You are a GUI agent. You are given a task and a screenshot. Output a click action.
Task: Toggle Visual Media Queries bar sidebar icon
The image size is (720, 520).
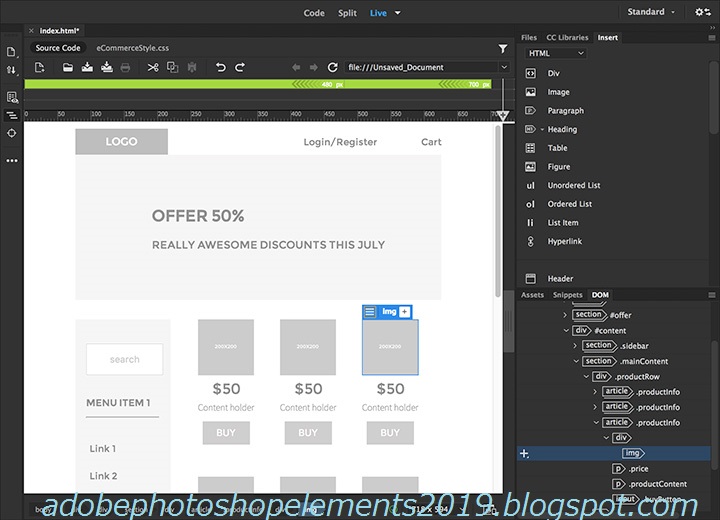12,115
